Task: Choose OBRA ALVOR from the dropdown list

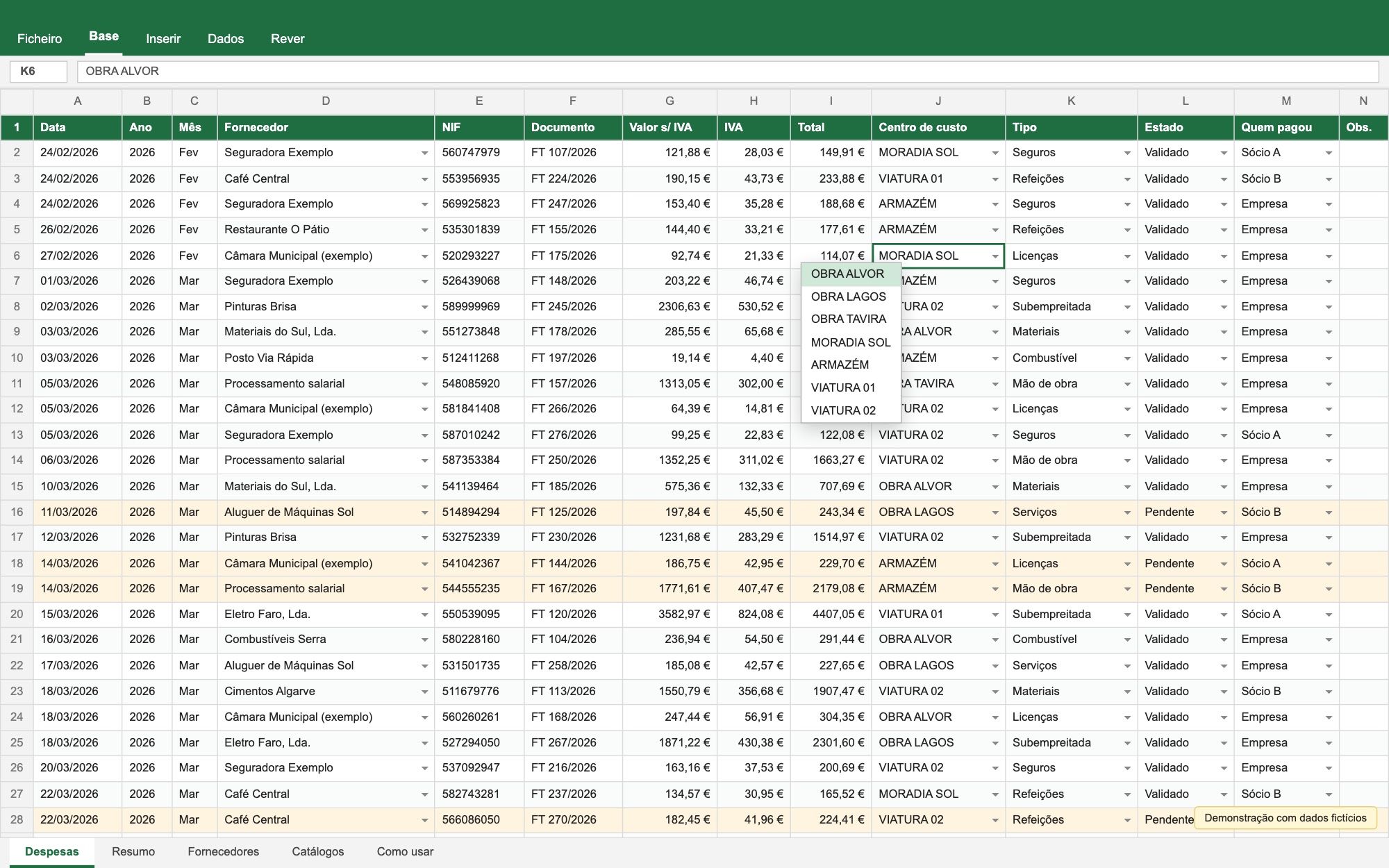Action: 851,274
